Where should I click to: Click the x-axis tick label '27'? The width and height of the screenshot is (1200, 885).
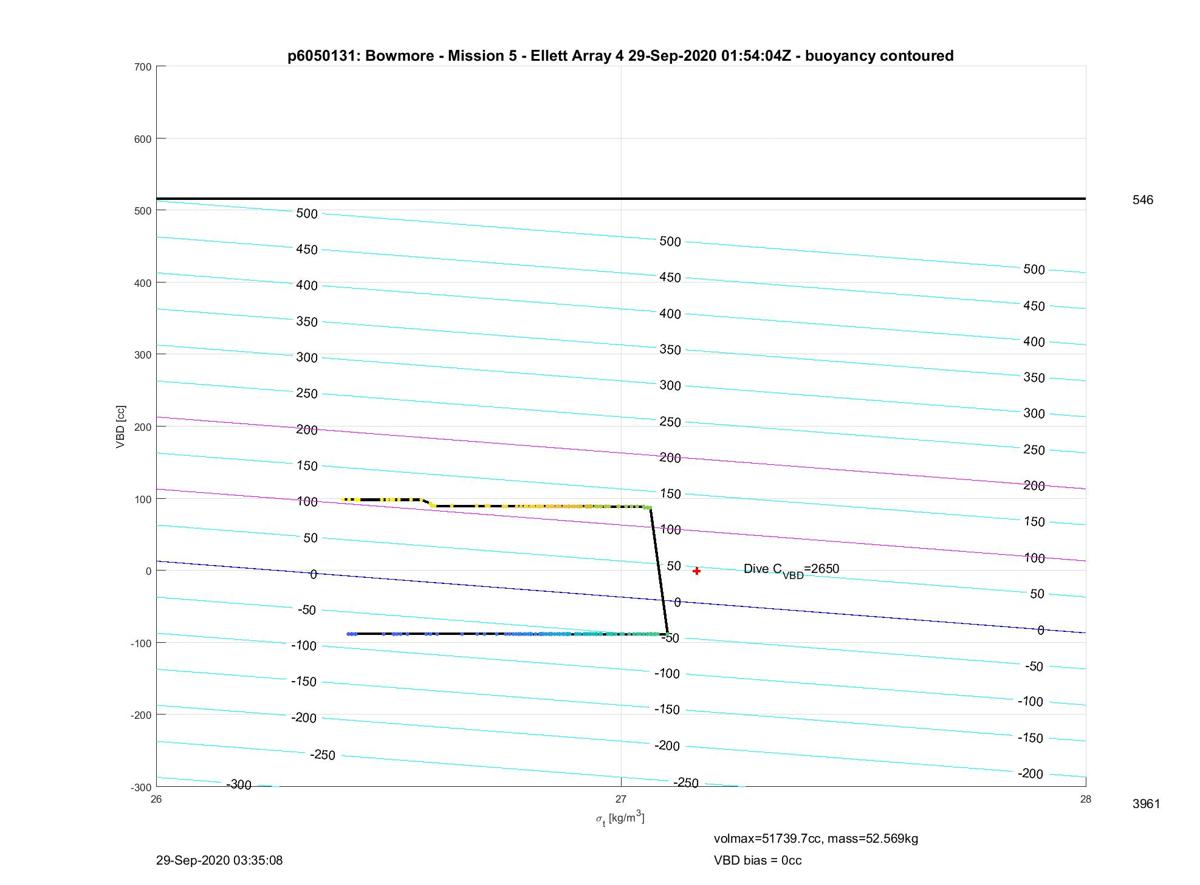[621, 799]
